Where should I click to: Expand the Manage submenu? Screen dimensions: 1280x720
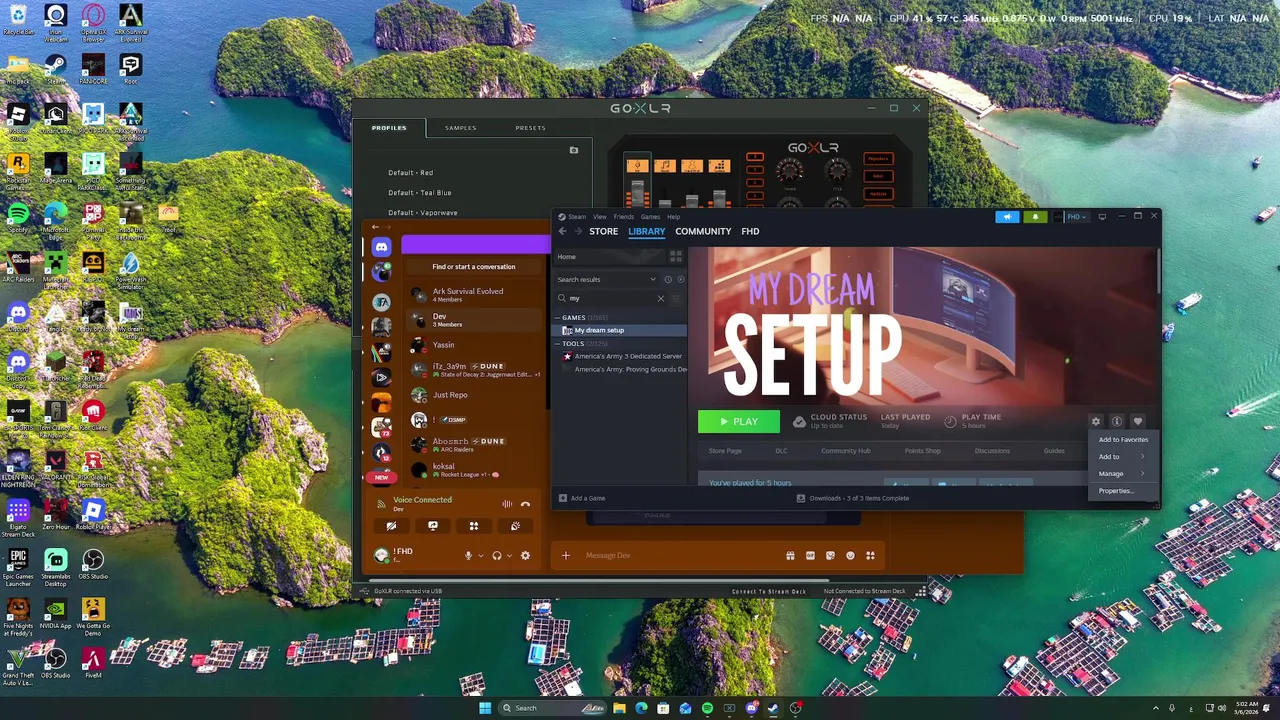click(1123, 474)
